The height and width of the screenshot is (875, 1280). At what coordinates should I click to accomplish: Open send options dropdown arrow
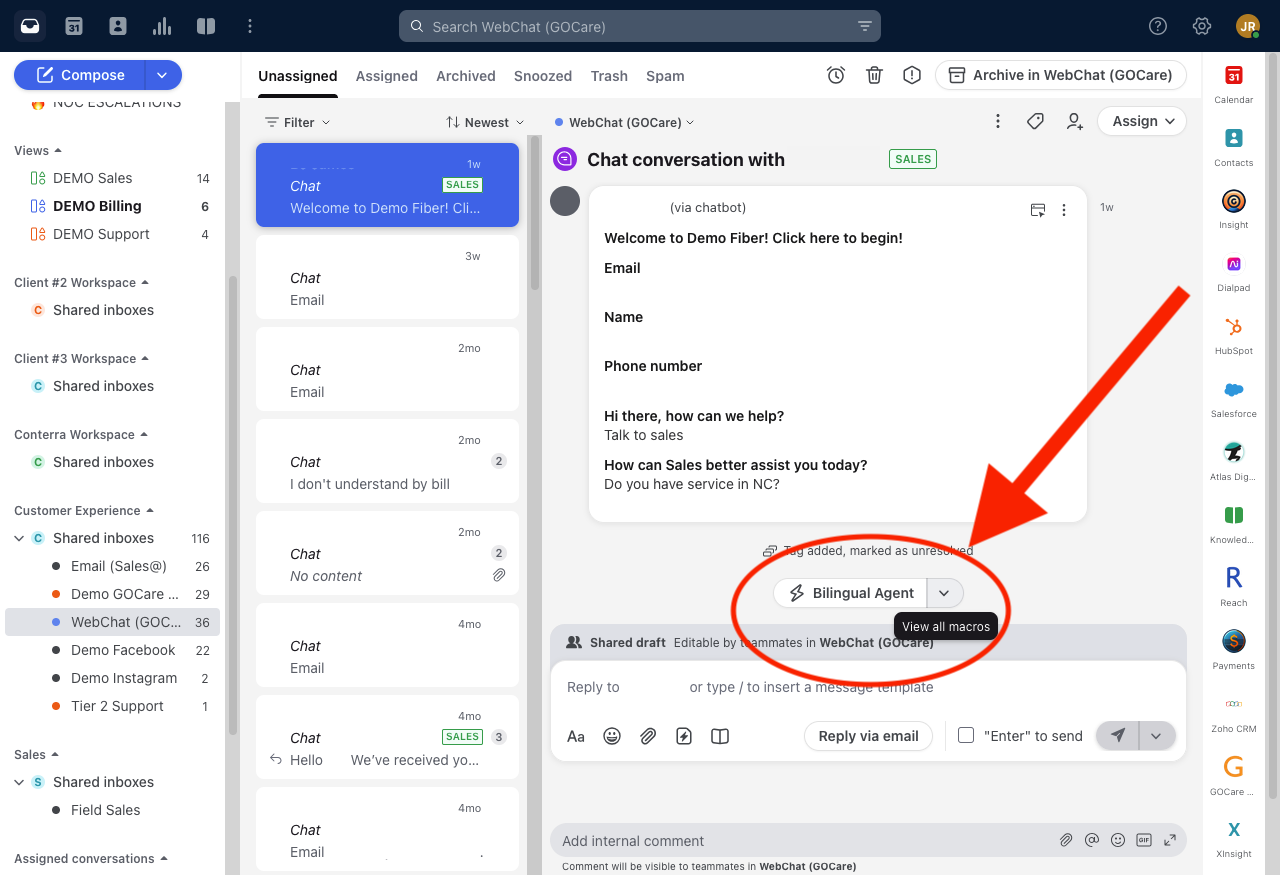1156,736
